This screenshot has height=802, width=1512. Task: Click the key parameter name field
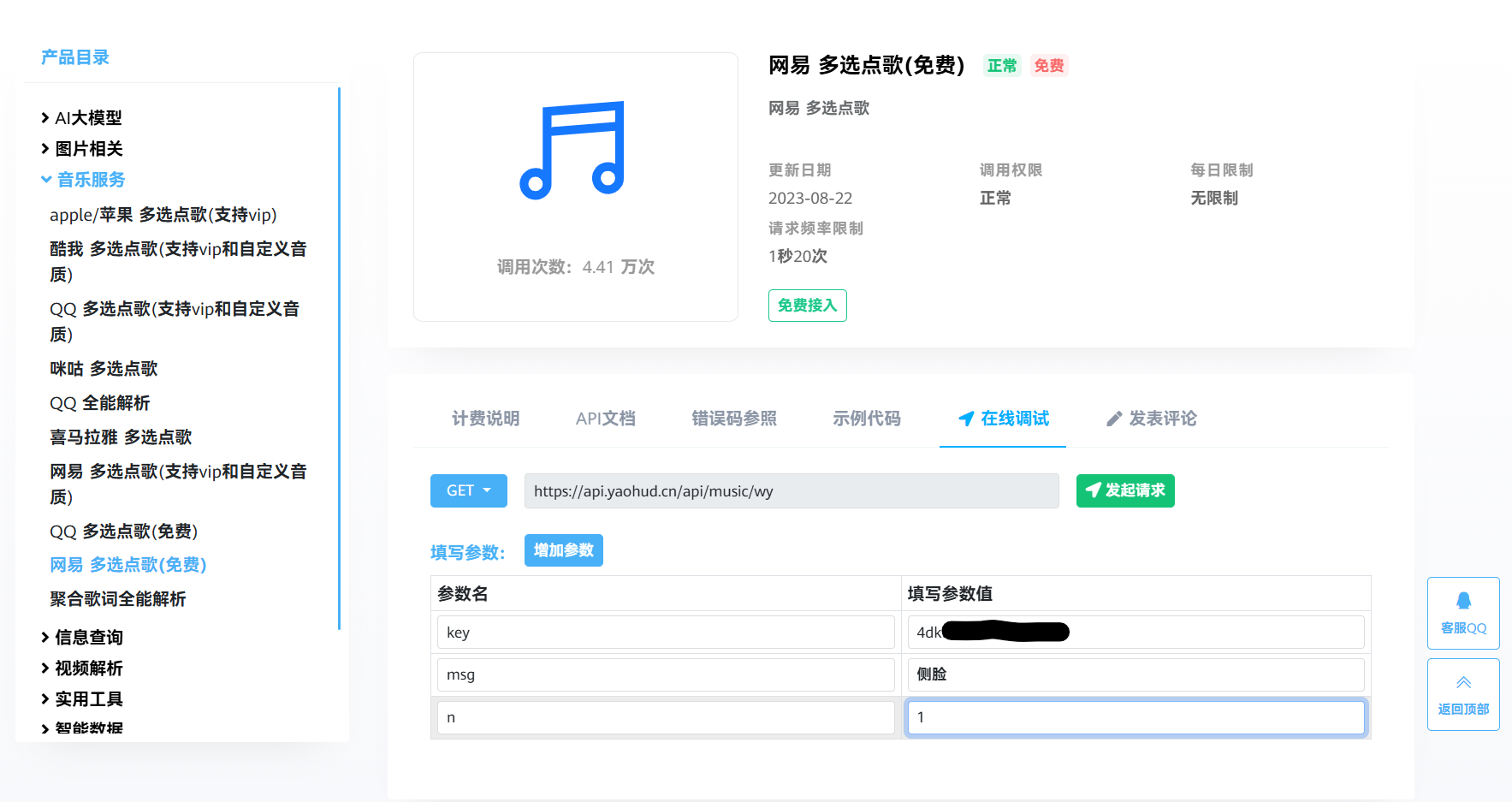(x=666, y=633)
